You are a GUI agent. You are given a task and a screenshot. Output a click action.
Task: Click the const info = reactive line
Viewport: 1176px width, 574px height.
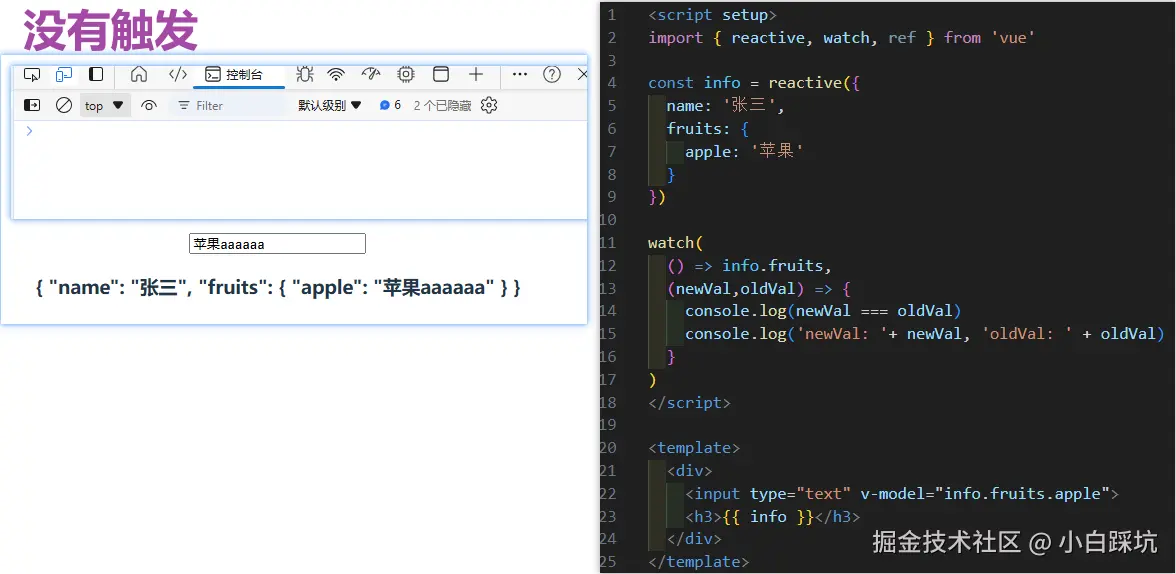click(x=754, y=83)
